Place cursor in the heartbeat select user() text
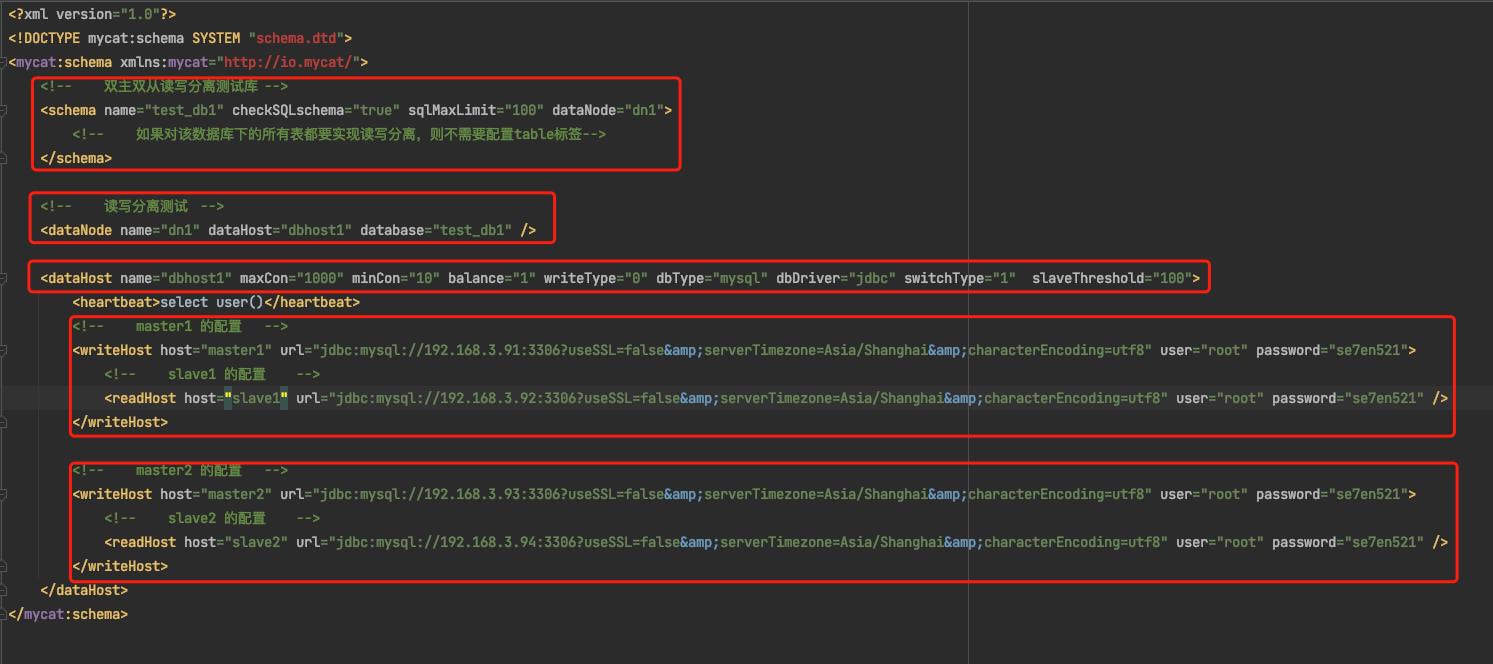 tap(213, 302)
